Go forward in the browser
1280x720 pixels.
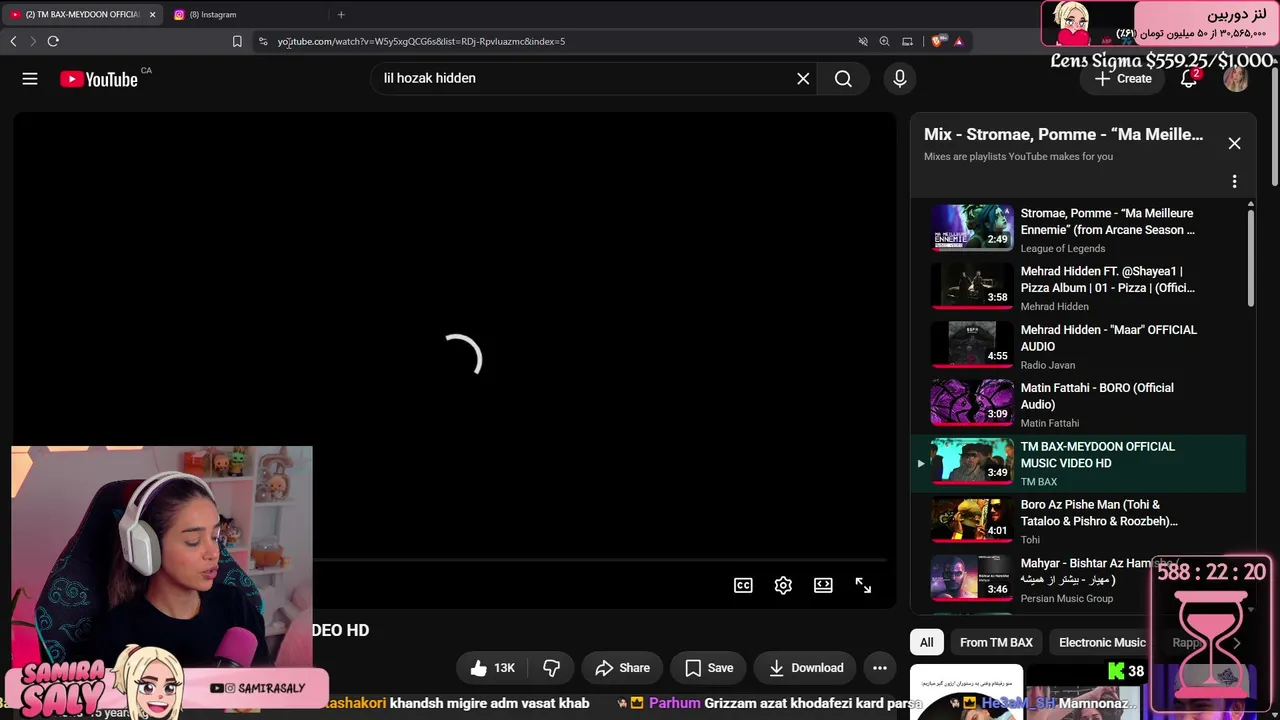tap(32, 41)
